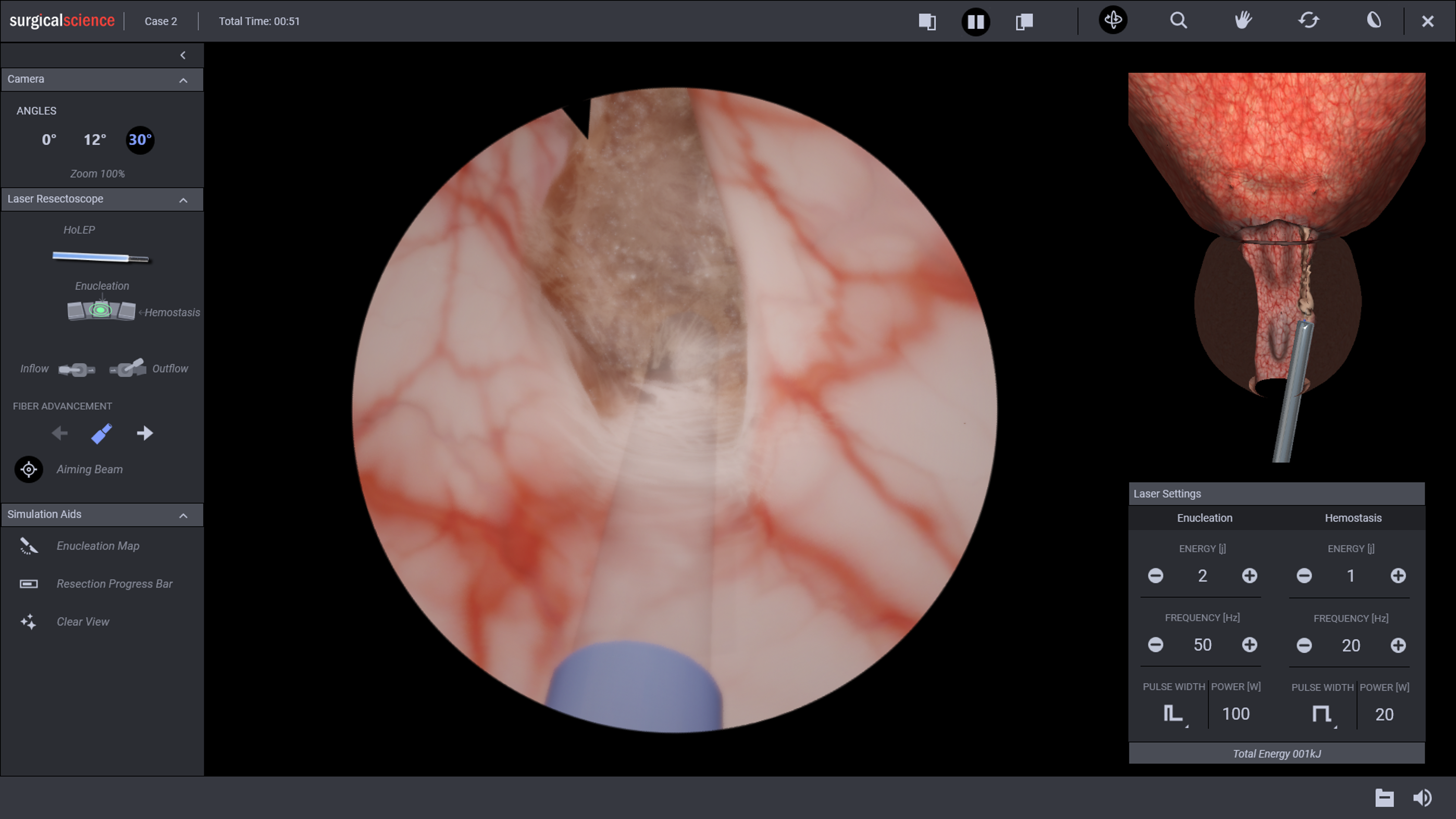This screenshot has height=819, width=1456.
Task: Activate Clear View simulation aid
Action: (82, 622)
